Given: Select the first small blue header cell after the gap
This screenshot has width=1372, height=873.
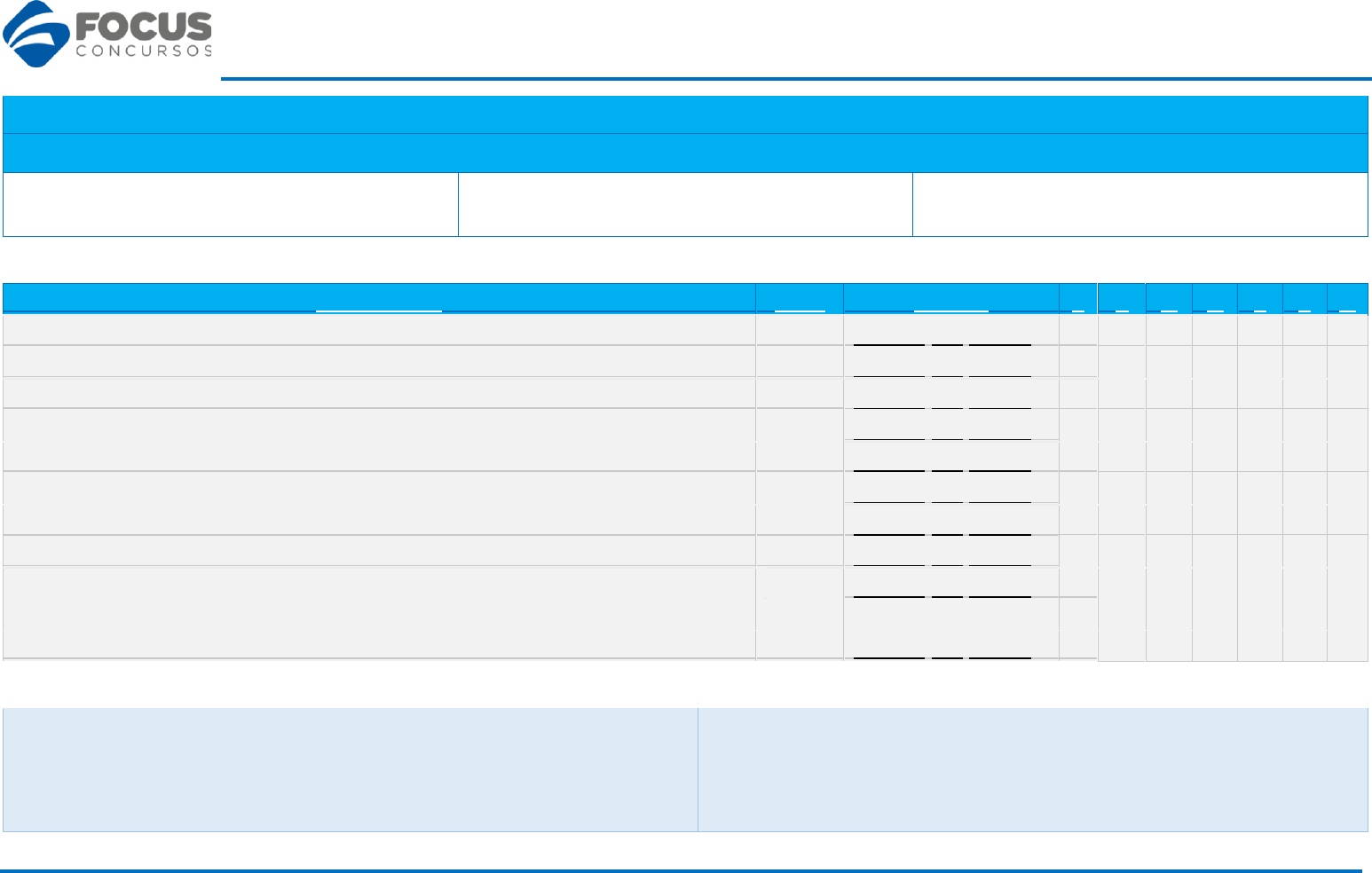Looking at the screenshot, I should [x=1122, y=297].
